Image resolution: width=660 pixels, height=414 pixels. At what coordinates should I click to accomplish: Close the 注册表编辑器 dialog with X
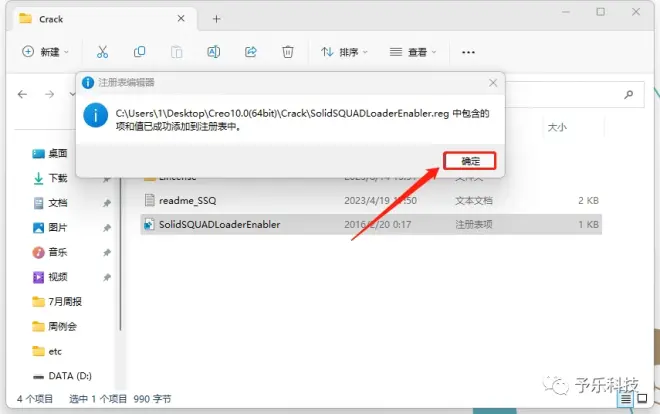(493, 83)
